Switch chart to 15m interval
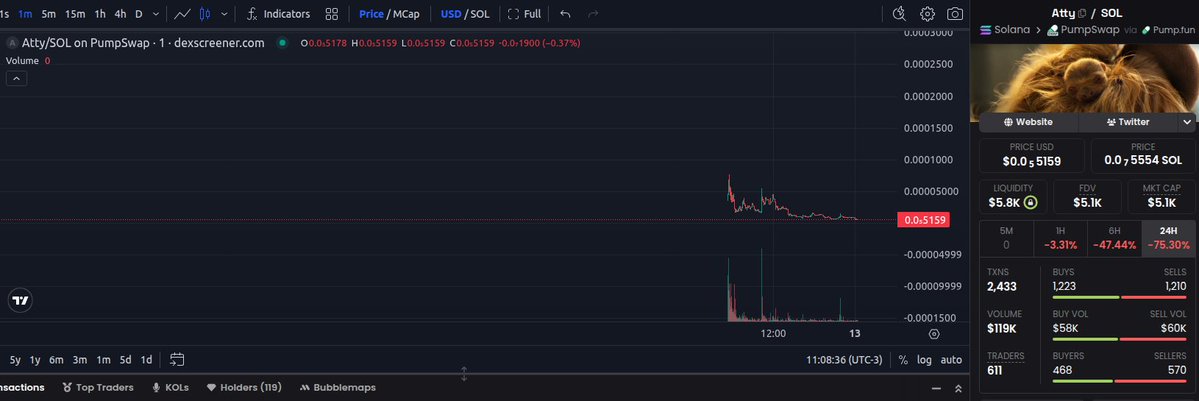 75,14
